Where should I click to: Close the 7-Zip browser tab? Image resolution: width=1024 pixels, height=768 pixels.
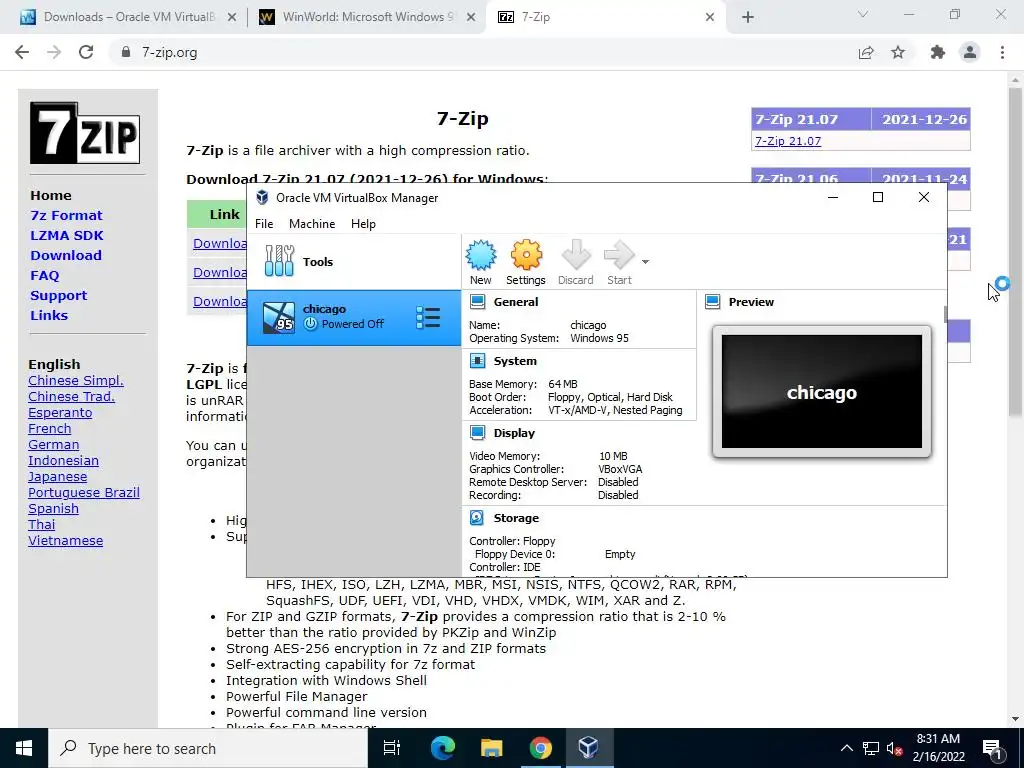pos(710,17)
